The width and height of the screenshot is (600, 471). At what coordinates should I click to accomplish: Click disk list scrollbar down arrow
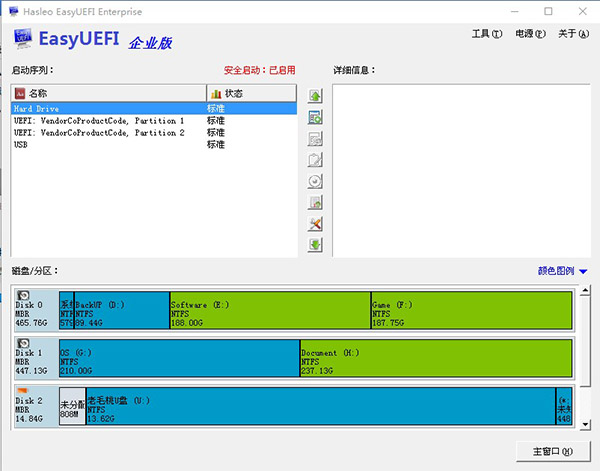click(585, 424)
